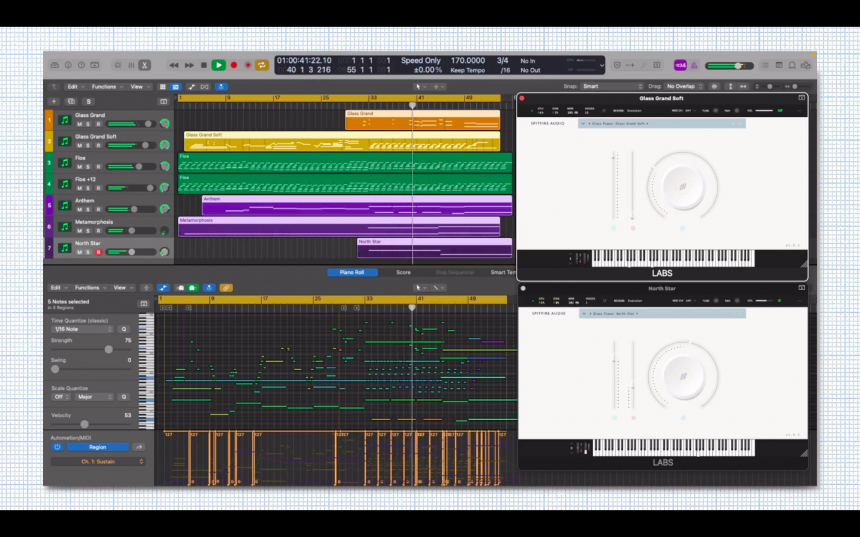Click the Region button in Automation/MIDI
Screen dimensions: 860x537
click(x=97, y=447)
